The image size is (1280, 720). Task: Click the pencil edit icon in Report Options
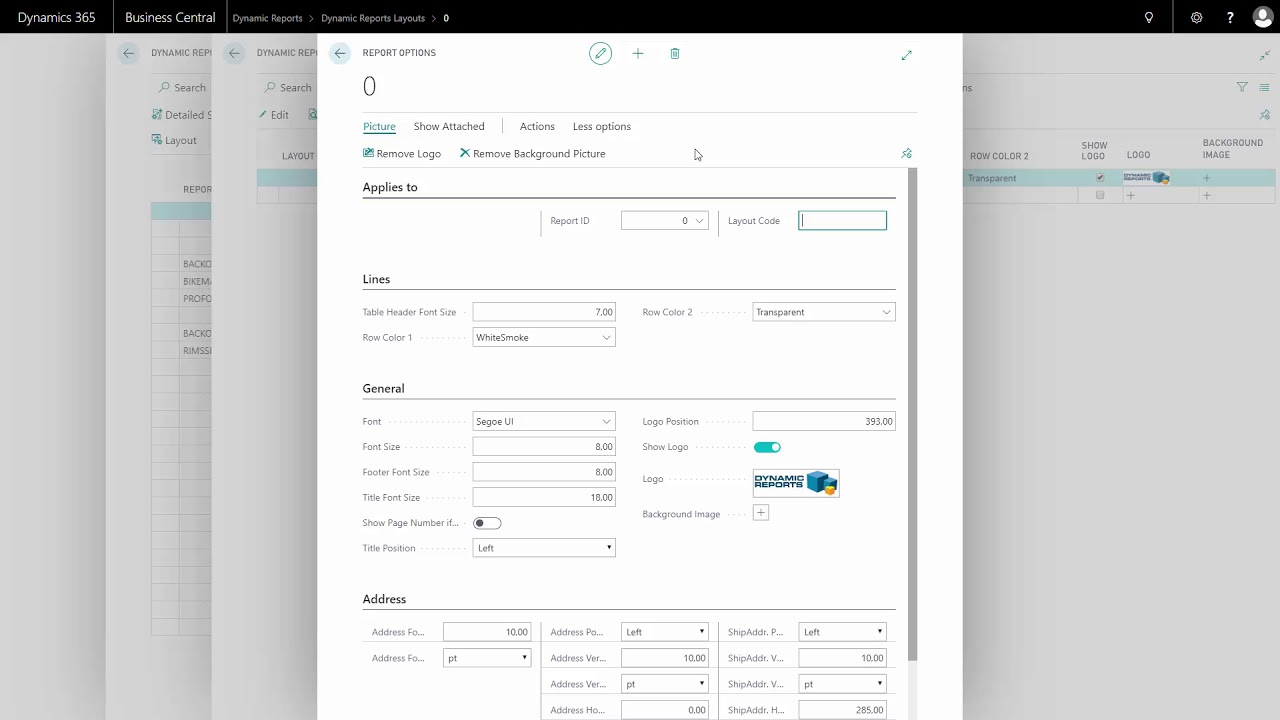click(600, 54)
